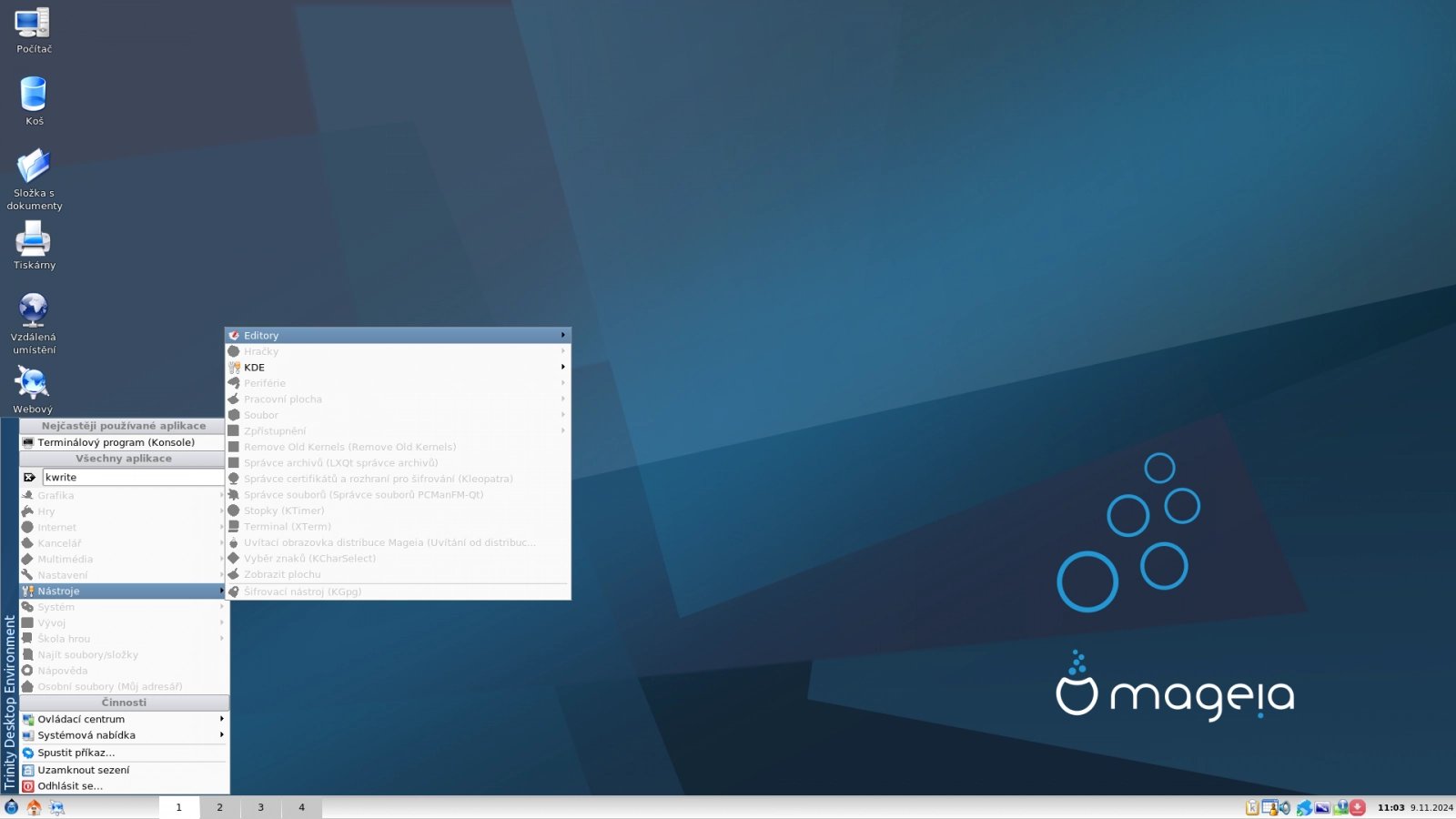Viewport: 1456px width, 819px height.
Task: Expand Ovládací centrum submenu
Action: [x=123, y=719]
